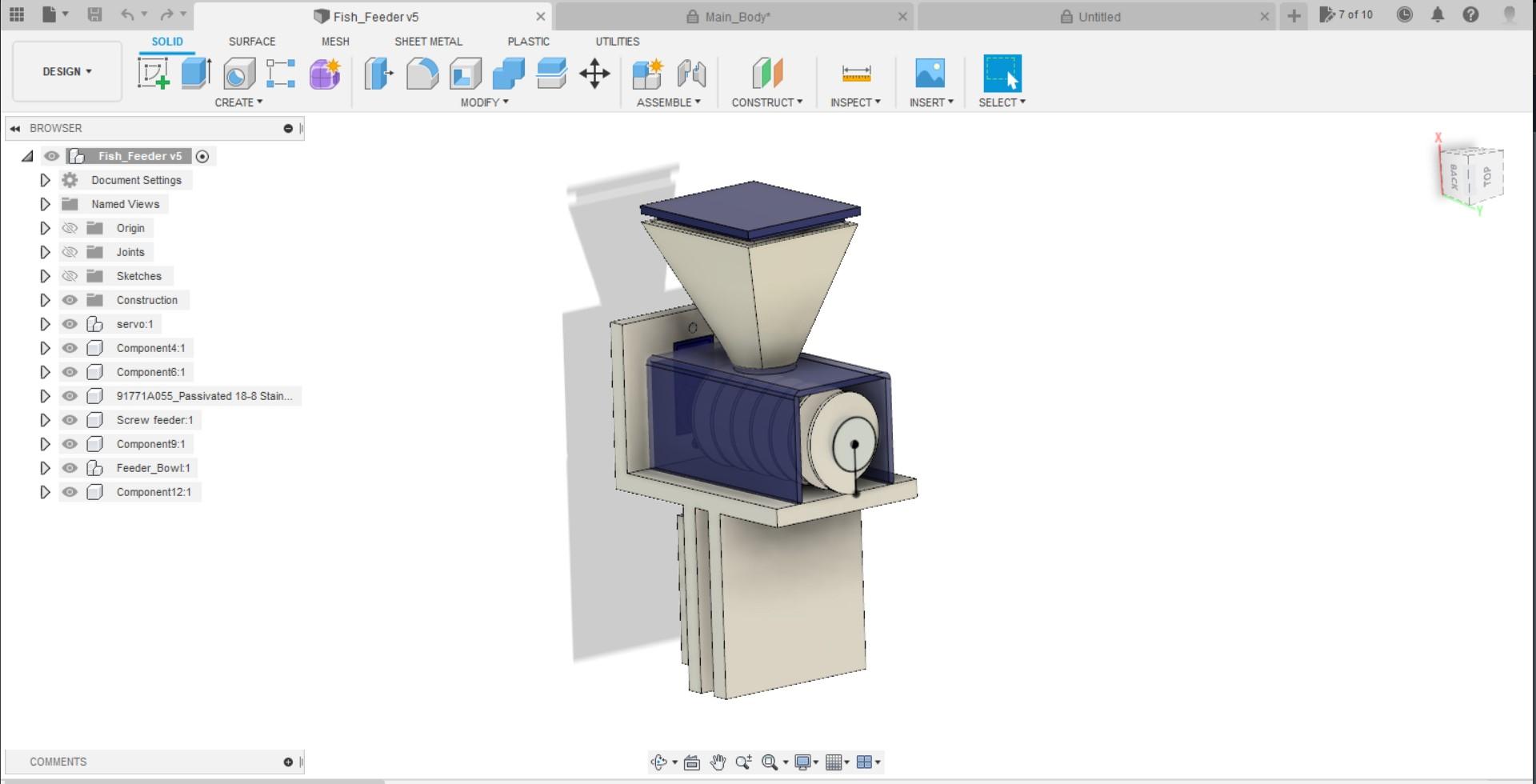Image resolution: width=1536 pixels, height=784 pixels.
Task: Hide the servo:1 component
Action: pyautogui.click(x=70, y=324)
